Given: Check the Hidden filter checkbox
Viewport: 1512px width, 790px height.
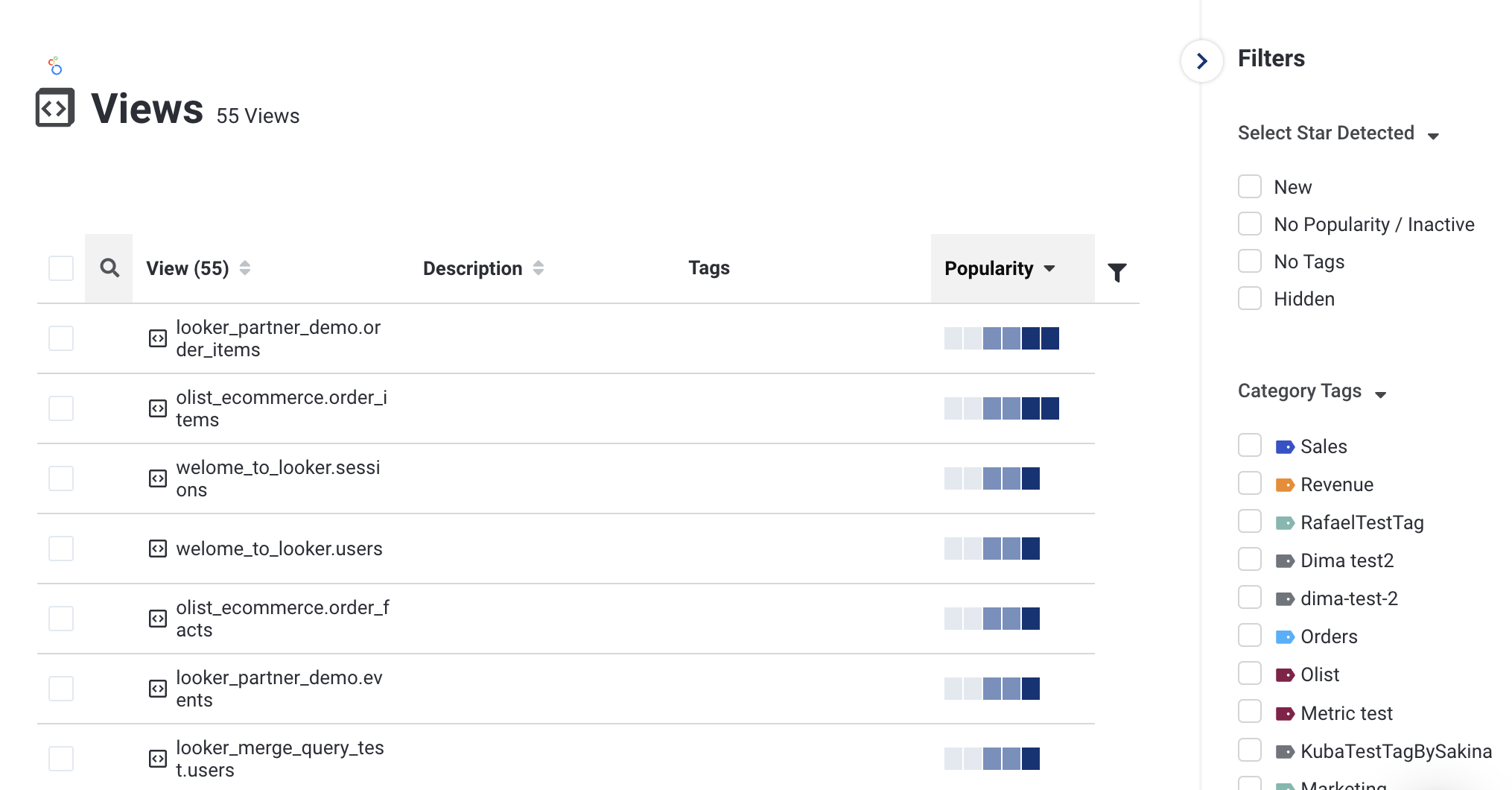Looking at the screenshot, I should click(x=1250, y=299).
